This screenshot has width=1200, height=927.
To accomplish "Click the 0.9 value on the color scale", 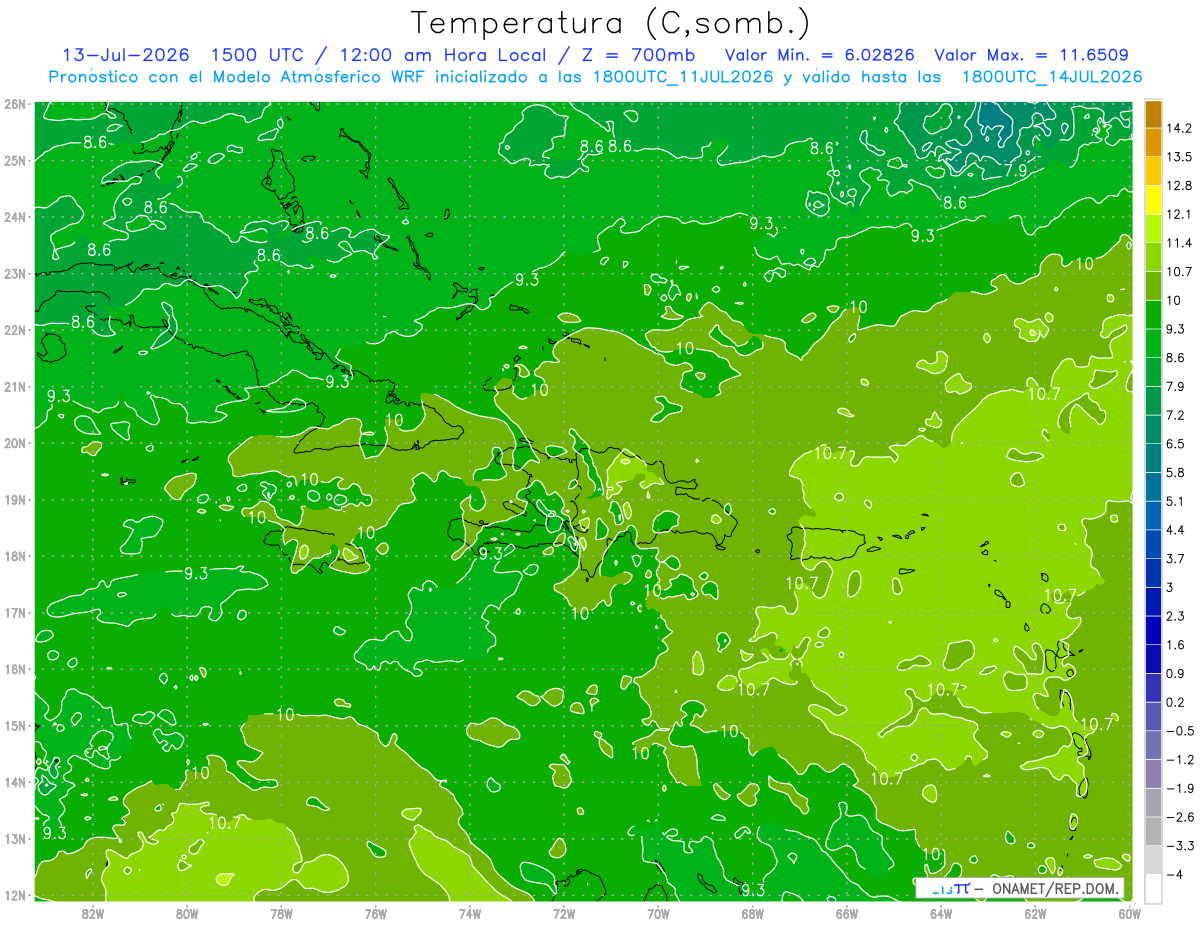I will coord(1176,673).
